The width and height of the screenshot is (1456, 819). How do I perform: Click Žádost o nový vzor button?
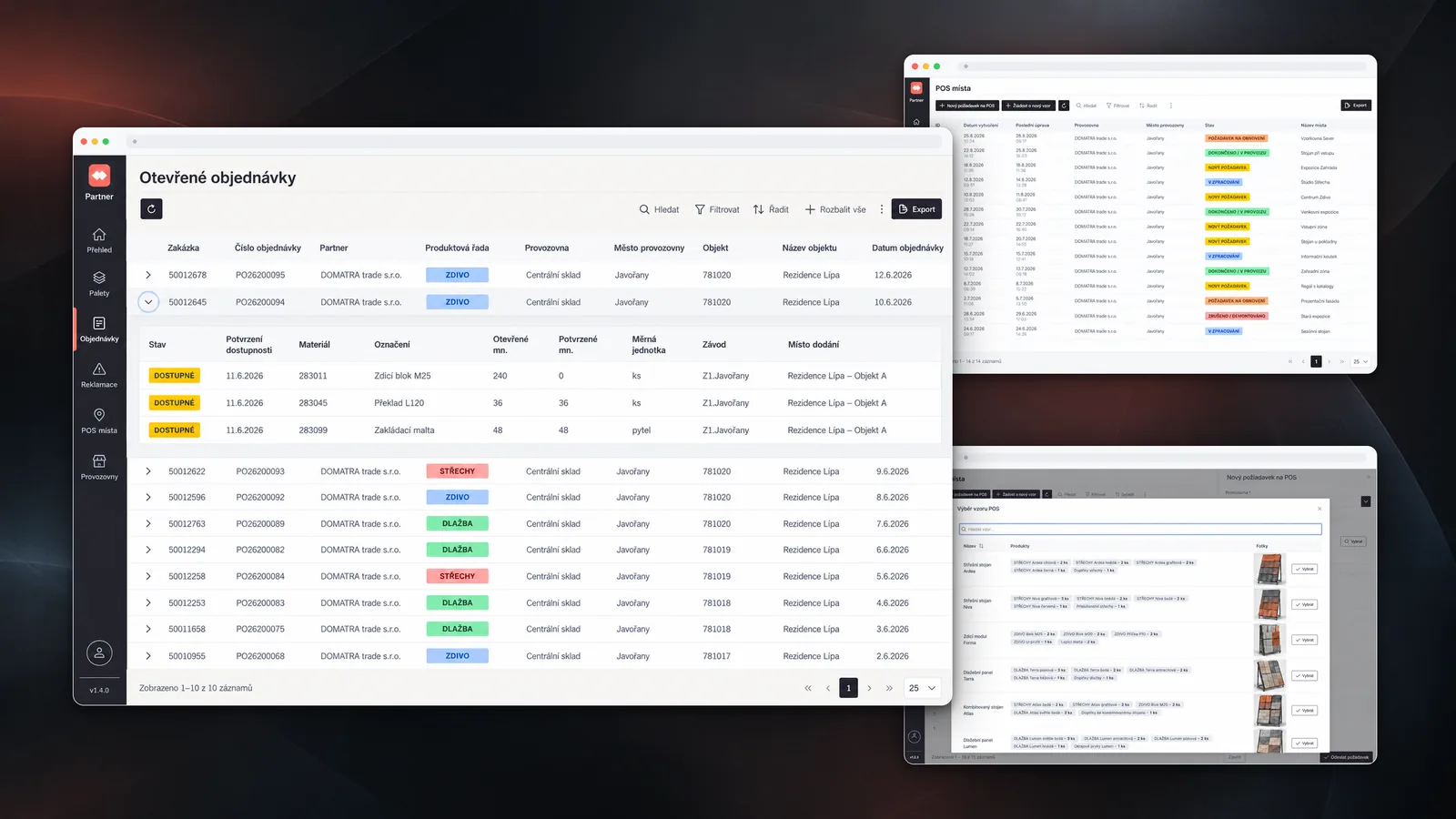click(x=1028, y=106)
